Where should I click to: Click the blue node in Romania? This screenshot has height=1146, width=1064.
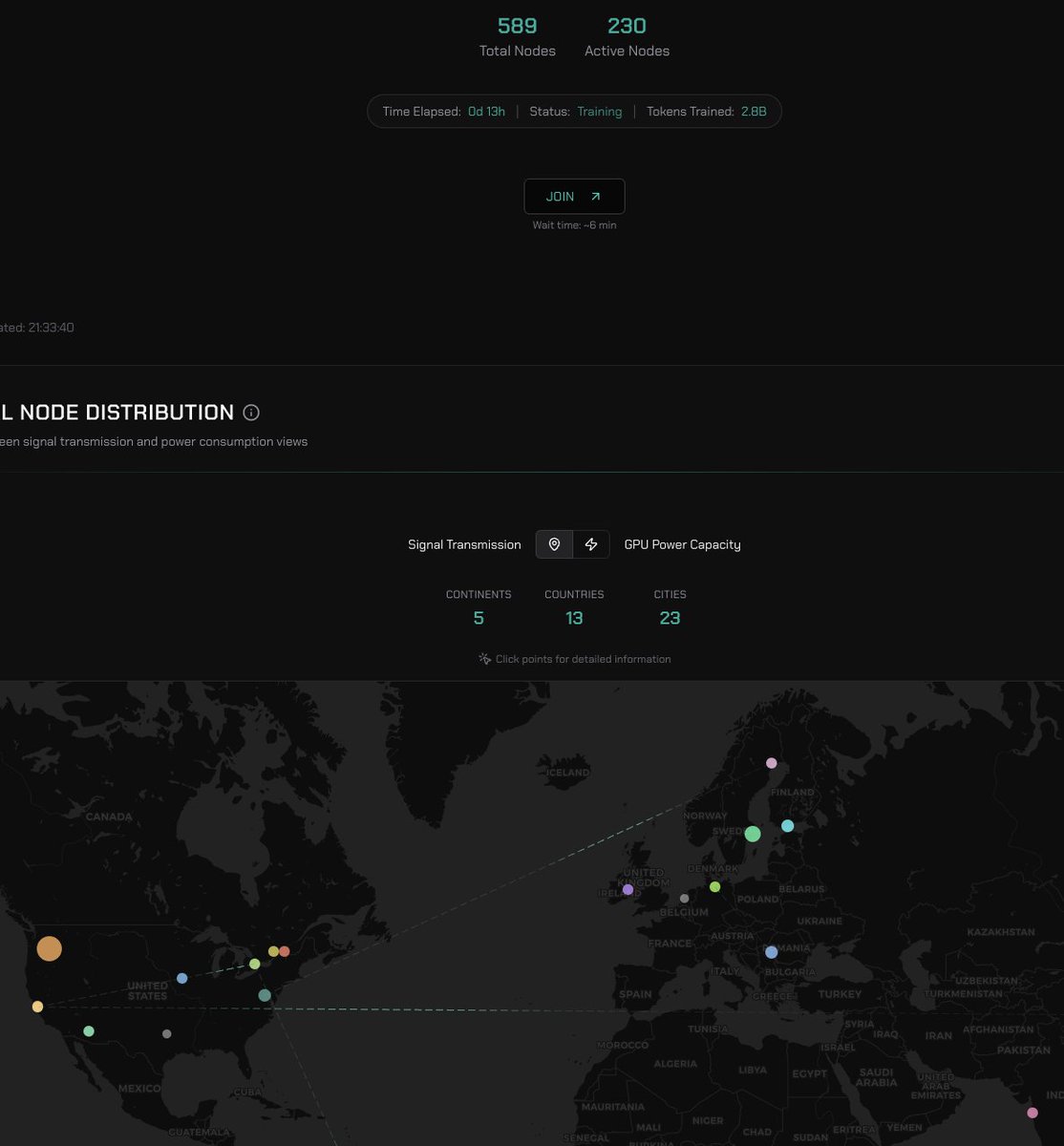point(772,952)
